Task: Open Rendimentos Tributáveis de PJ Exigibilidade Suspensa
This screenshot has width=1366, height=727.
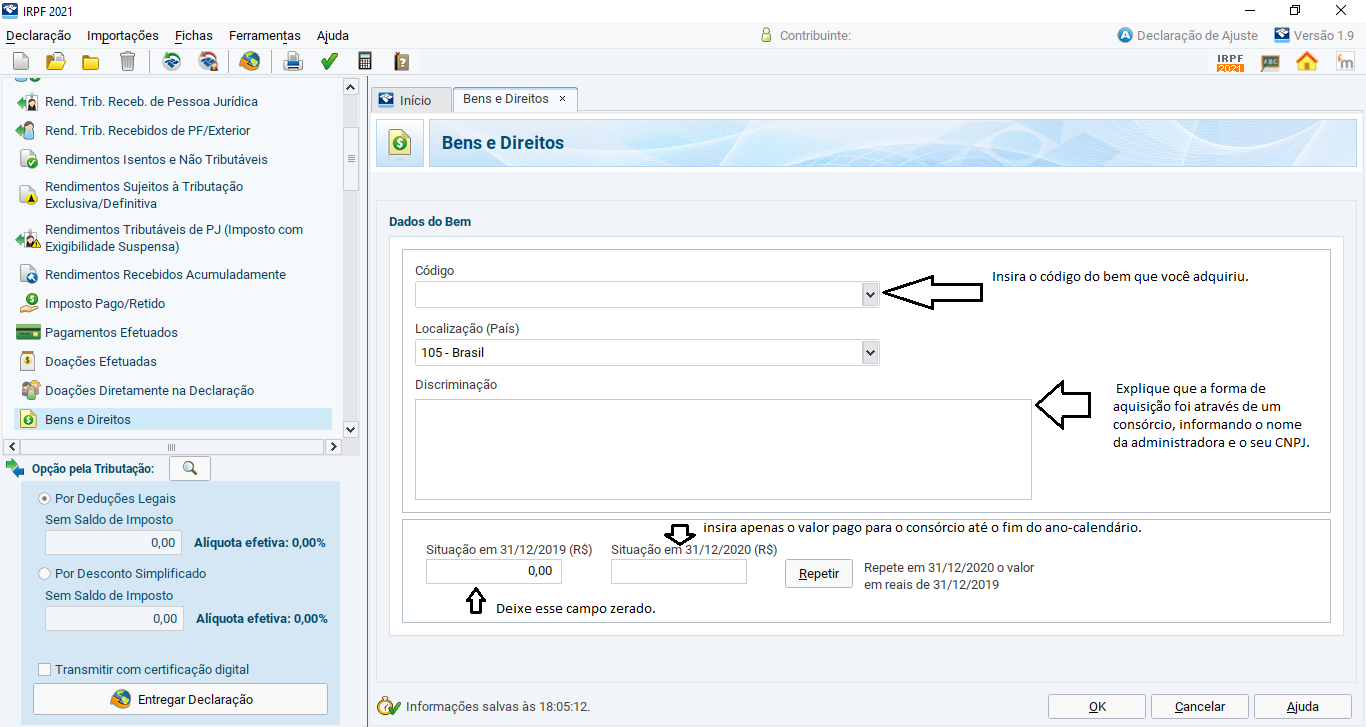Action: pyautogui.click(x=172, y=238)
